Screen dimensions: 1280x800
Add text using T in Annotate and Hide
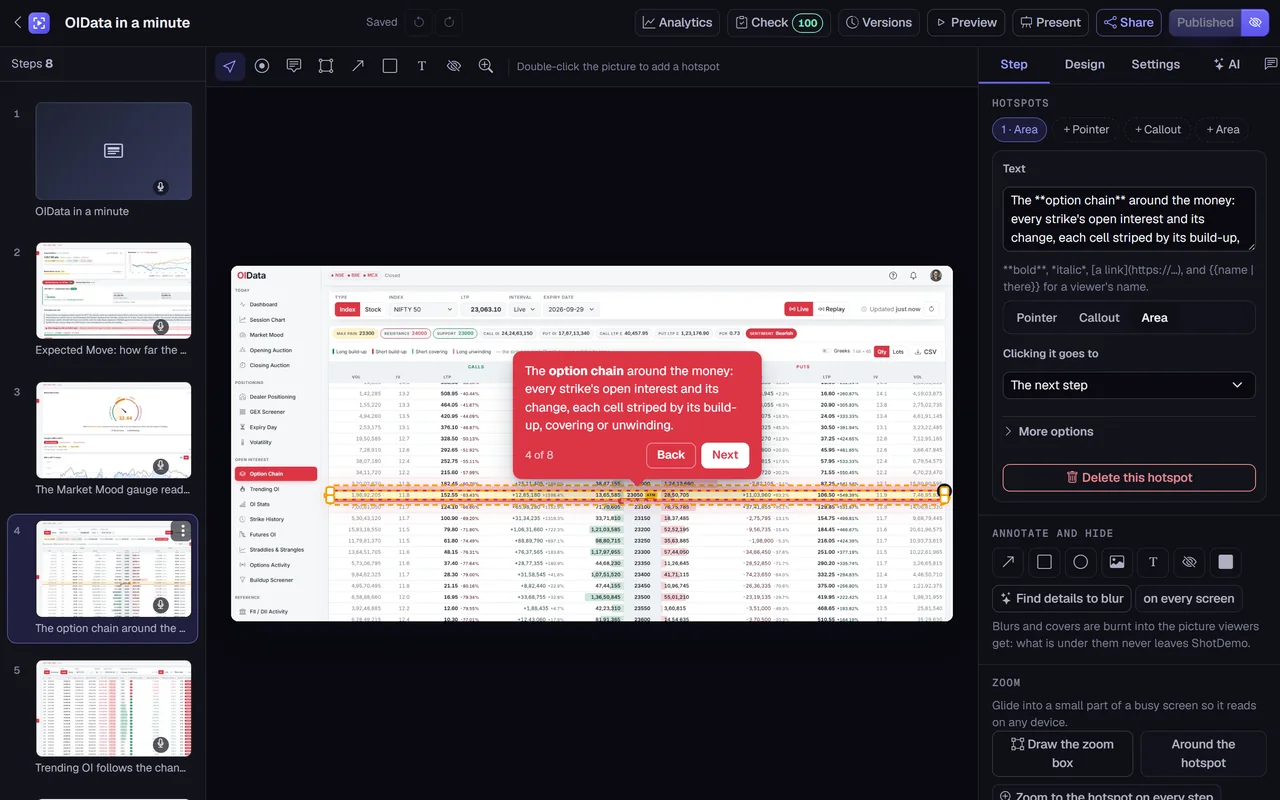point(1153,562)
